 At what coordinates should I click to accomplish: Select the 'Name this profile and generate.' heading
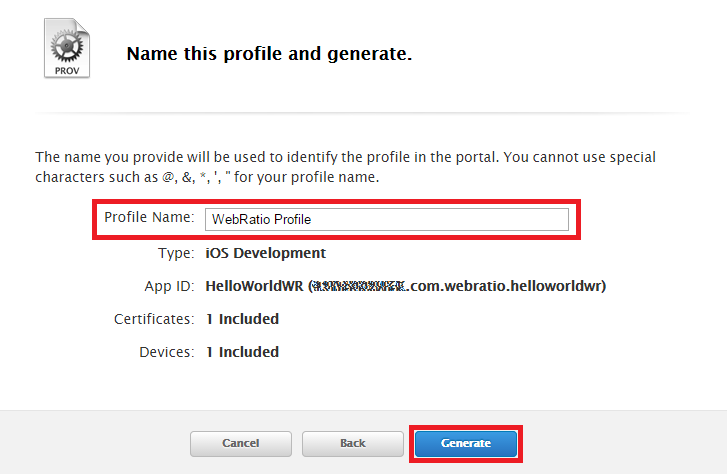tap(269, 54)
